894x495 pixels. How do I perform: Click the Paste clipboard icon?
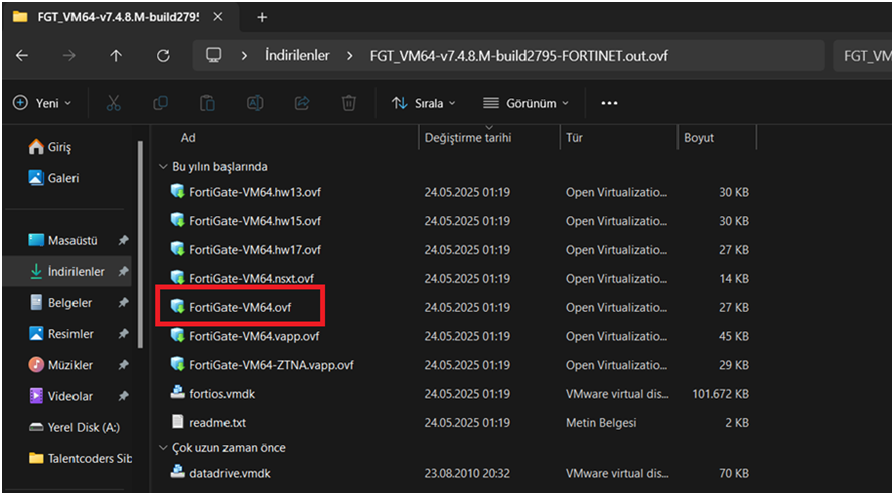coord(207,103)
